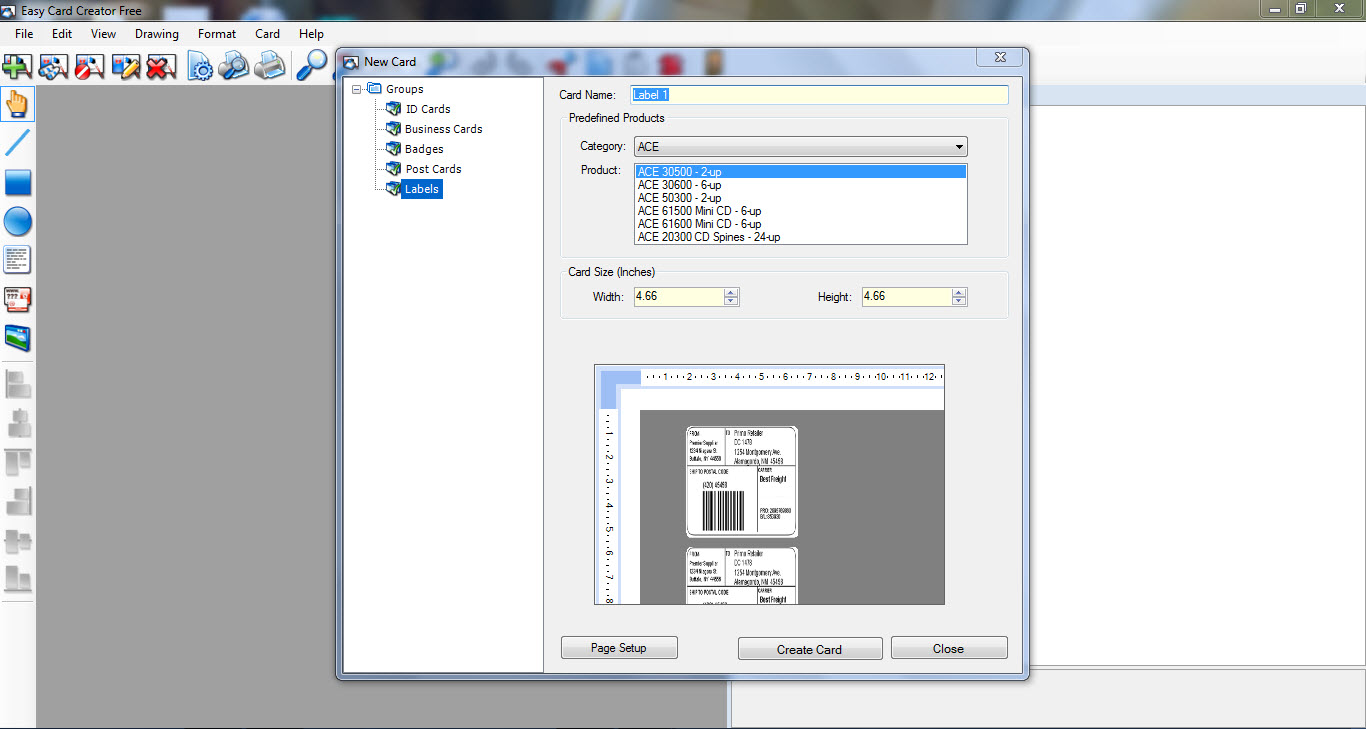Select Post Cards group in tree

pyautogui.click(x=433, y=169)
